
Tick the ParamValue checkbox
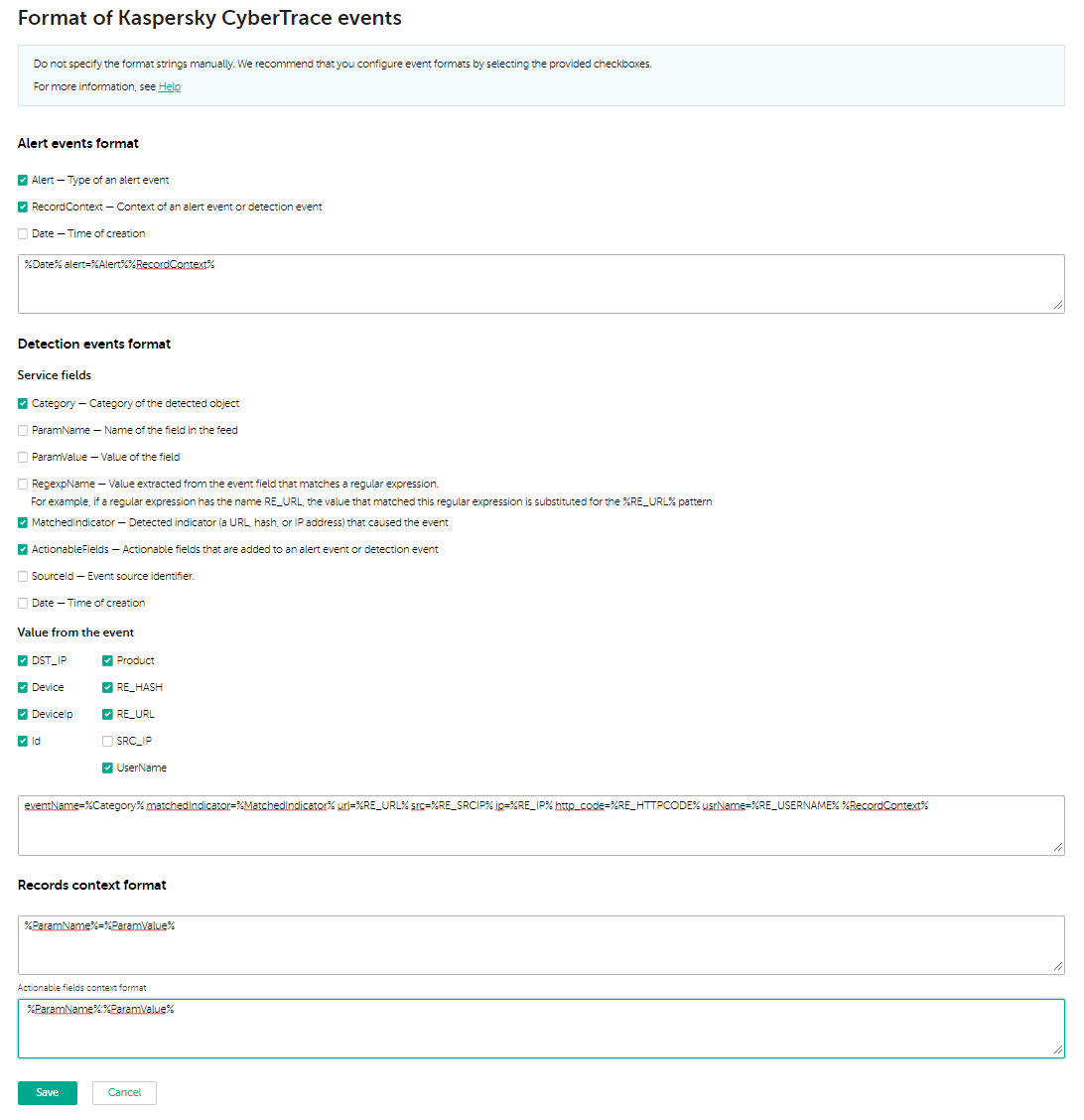(23, 458)
